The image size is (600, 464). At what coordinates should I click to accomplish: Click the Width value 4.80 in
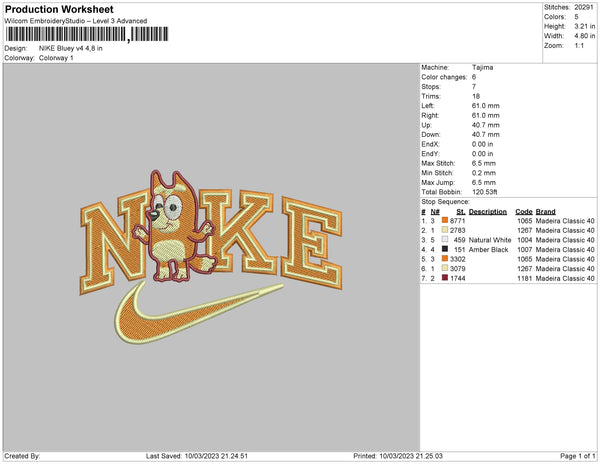coord(585,36)
